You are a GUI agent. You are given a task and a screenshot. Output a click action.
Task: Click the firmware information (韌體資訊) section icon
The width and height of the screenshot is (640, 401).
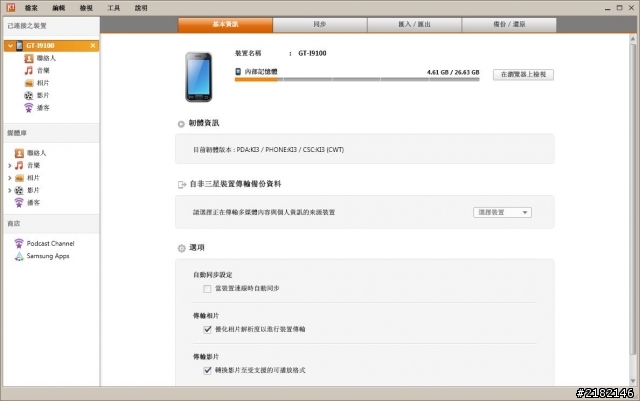coord(181,124)
